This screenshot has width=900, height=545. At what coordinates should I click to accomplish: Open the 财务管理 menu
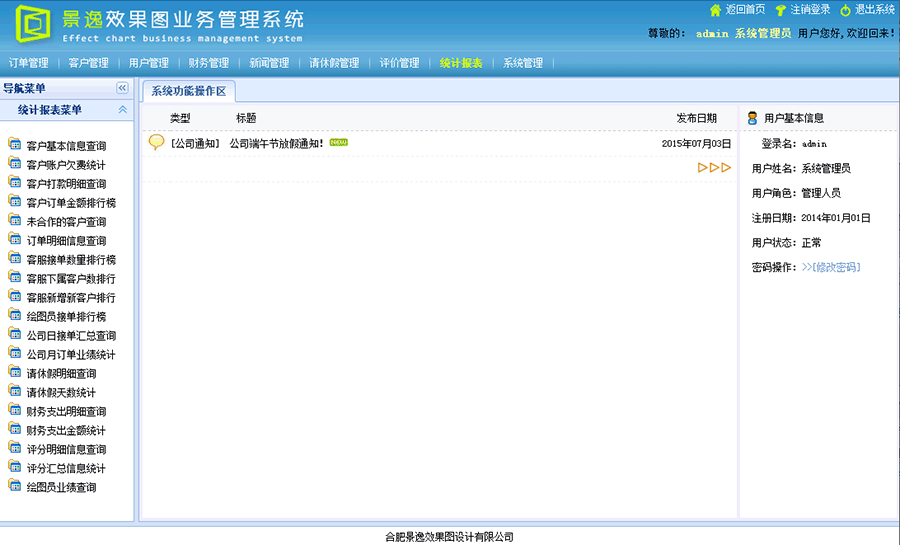coord(209,63)
